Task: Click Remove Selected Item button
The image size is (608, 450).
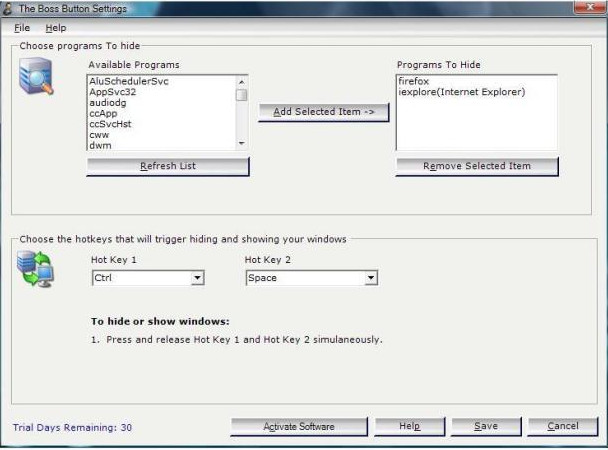Action: coord(476,166)
